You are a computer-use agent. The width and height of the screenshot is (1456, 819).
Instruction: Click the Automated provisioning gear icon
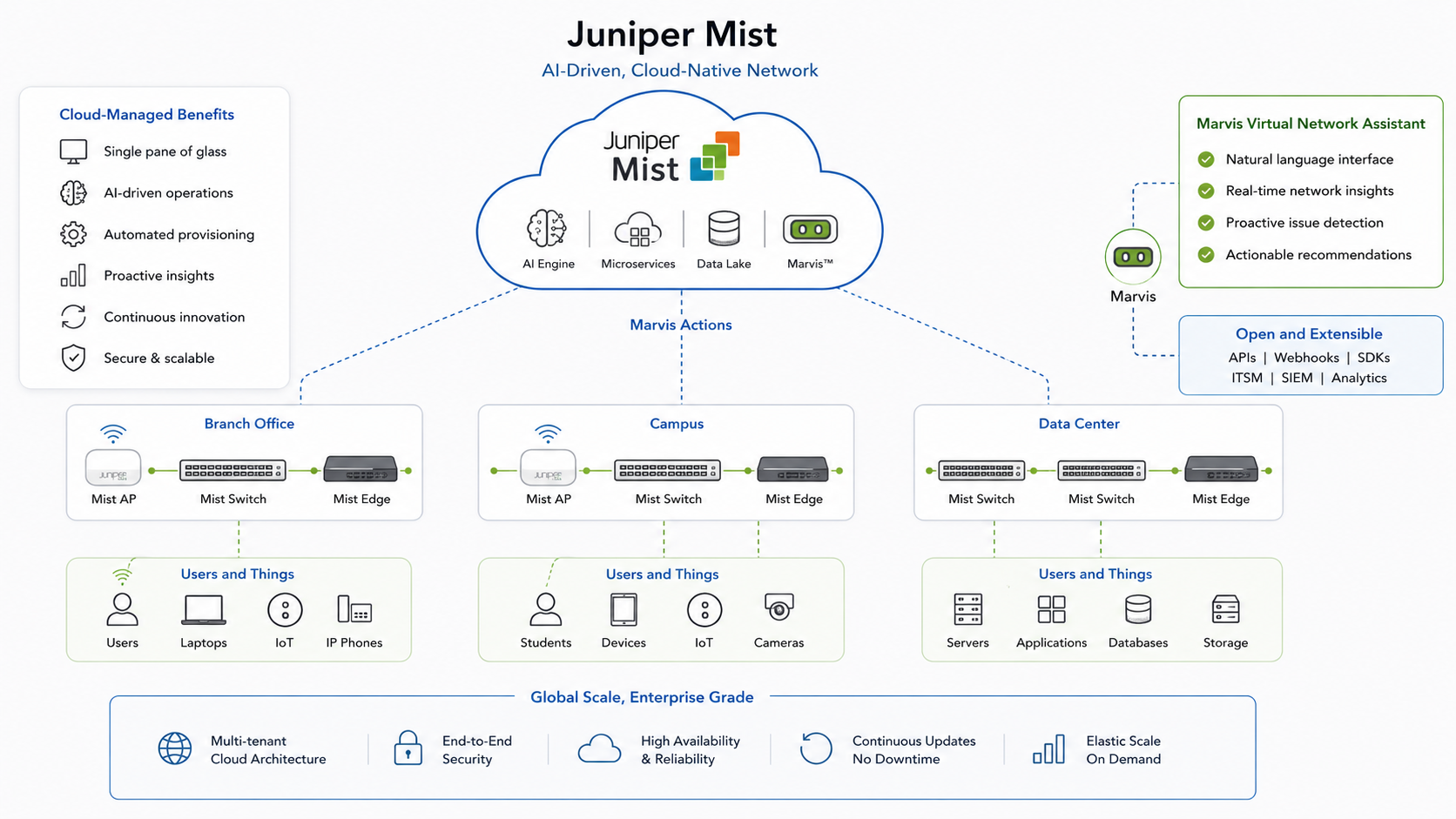pos(73,234)
